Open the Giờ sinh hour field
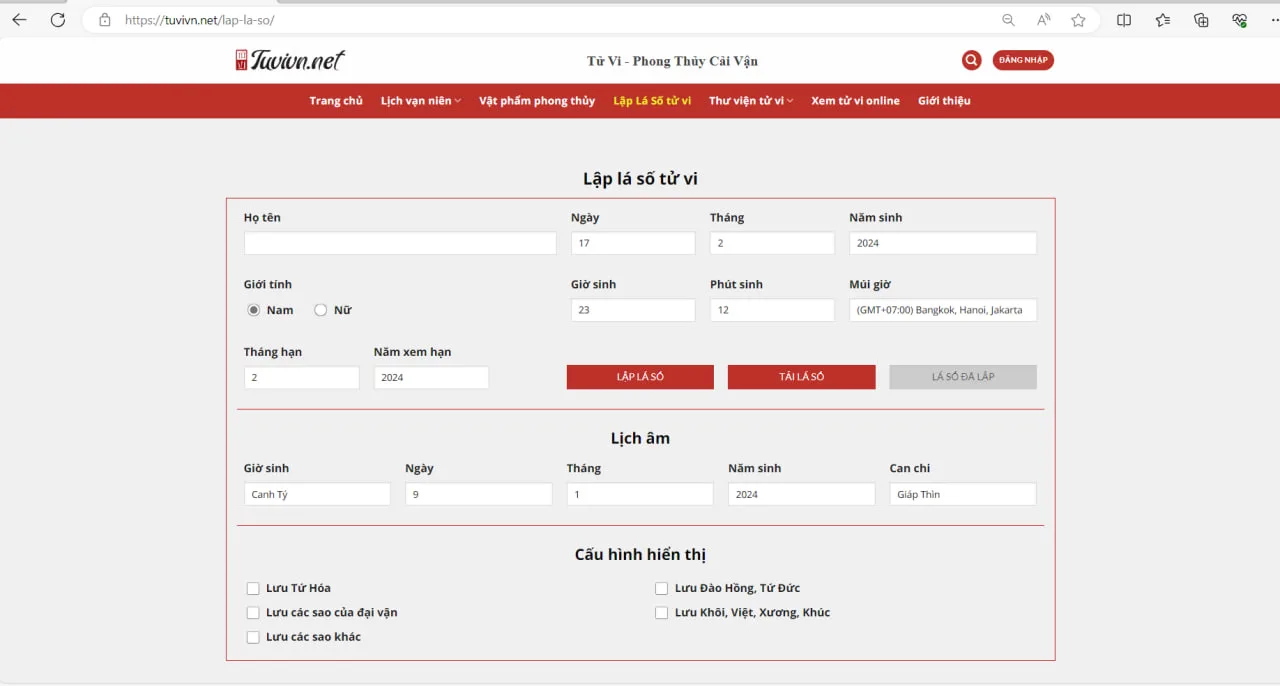Viewport: 1280px width, 686px height. [x=633, y=310]
